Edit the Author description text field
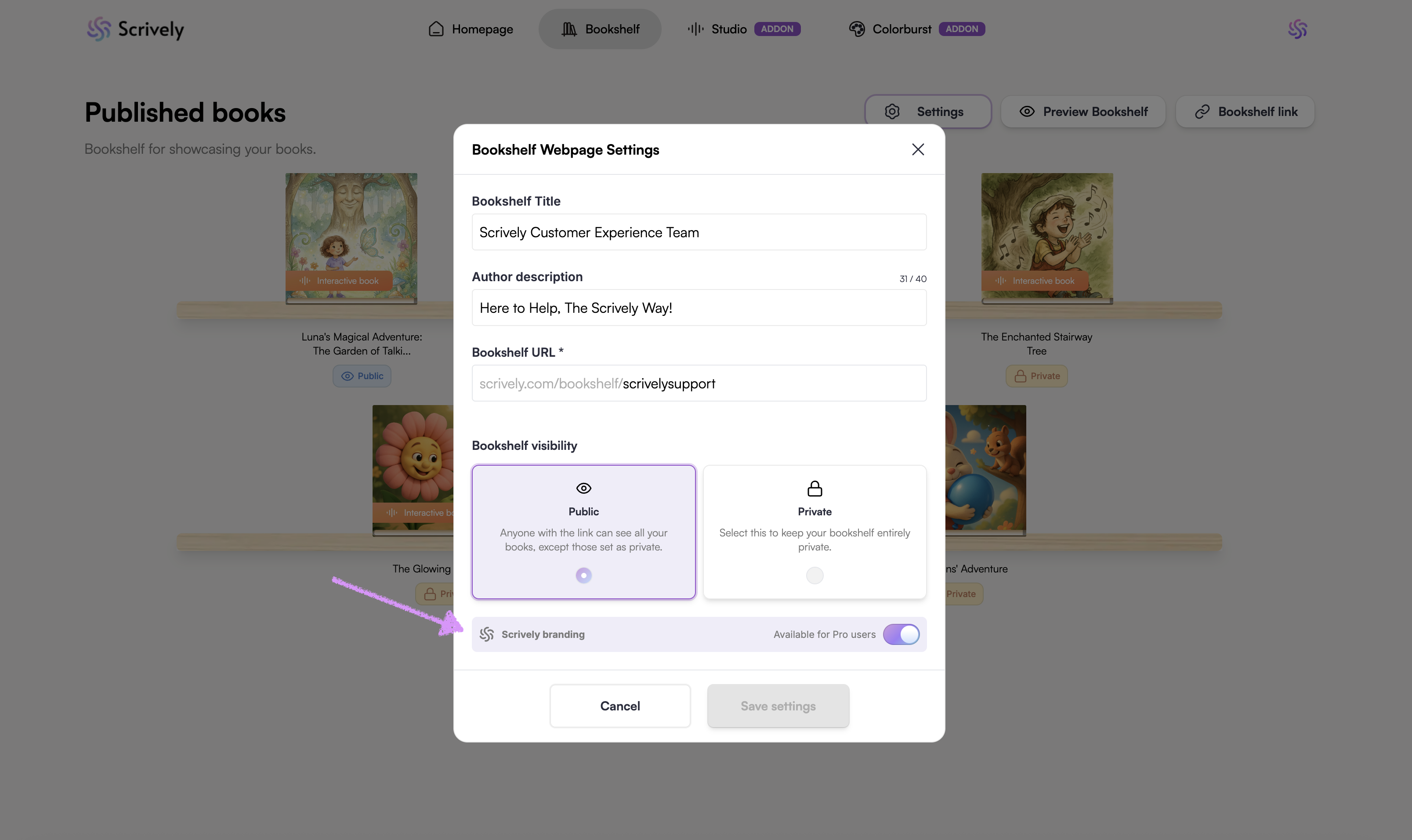 pos(699,308)
